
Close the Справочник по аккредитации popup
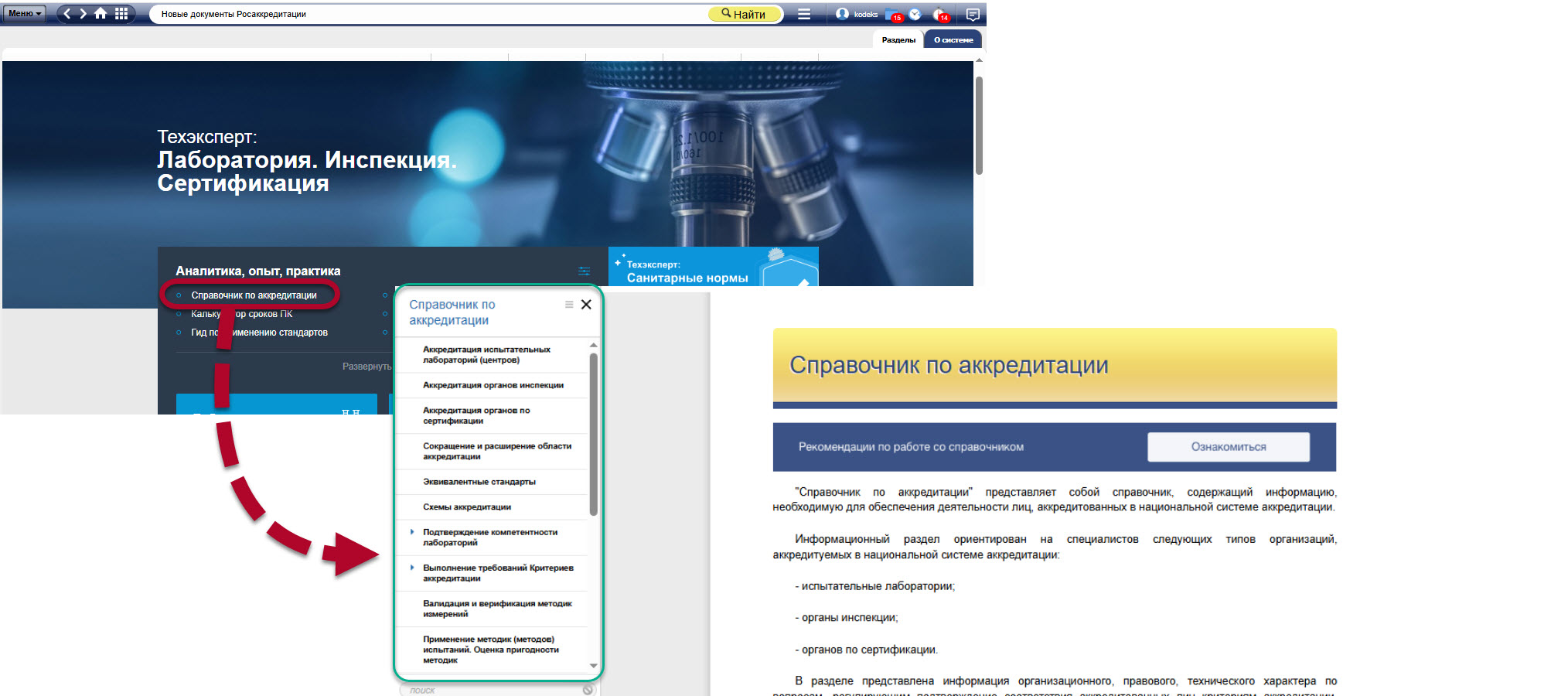click(x=586, y=305)
